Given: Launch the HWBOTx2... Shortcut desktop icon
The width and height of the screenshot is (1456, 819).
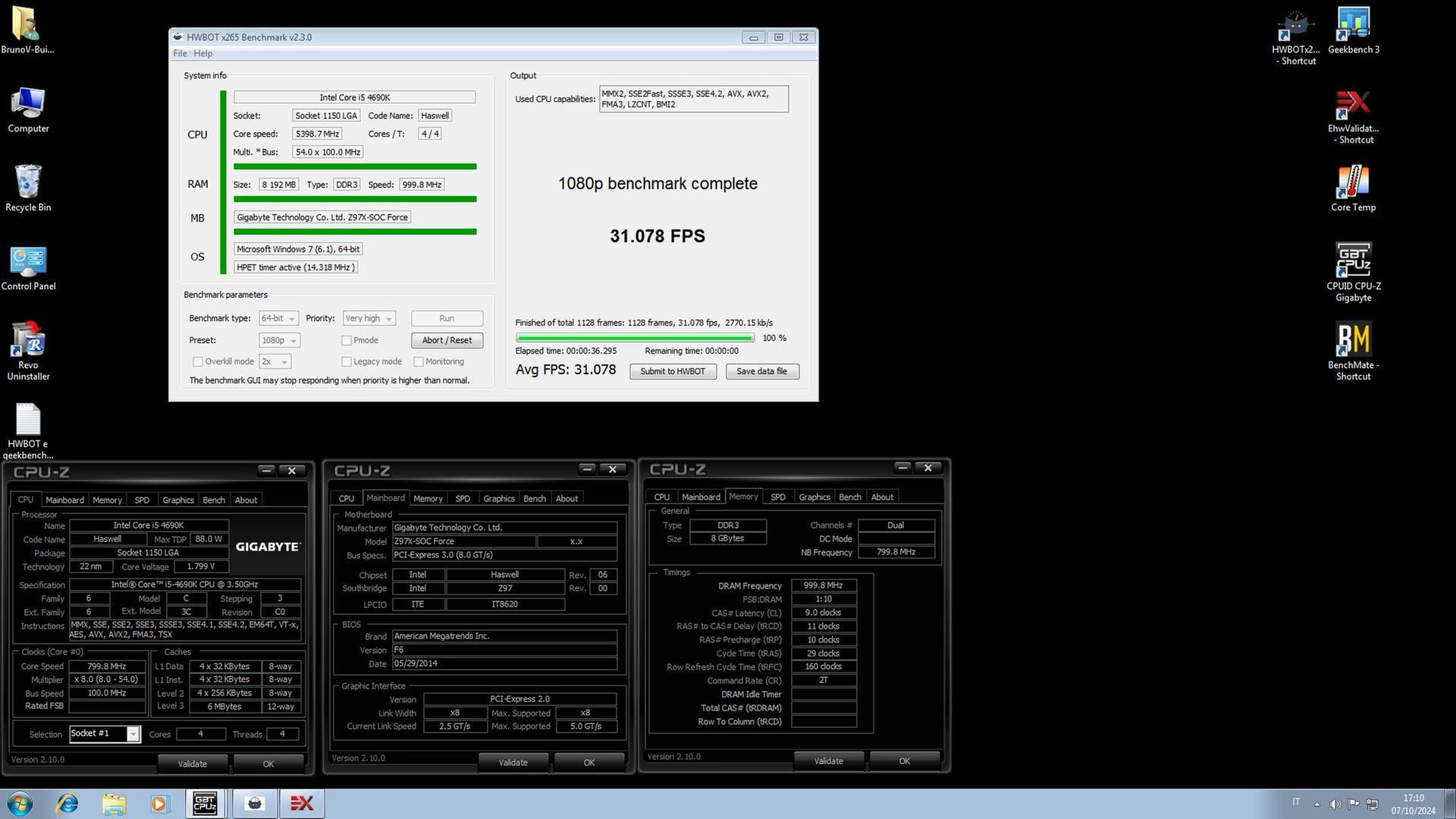Looking at the screenshot, I should 1296,36.
